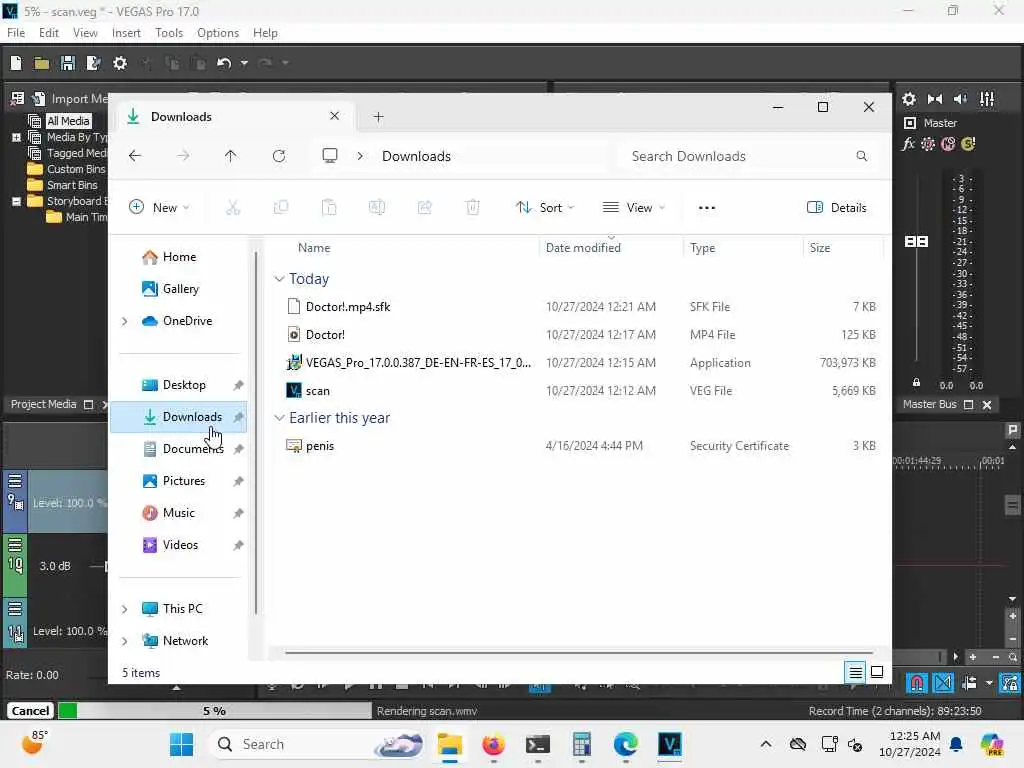Open the Insert menu in VEGAS
Image resolution: width=1024 pixels, height=768 pixels.
coord(126,33)
